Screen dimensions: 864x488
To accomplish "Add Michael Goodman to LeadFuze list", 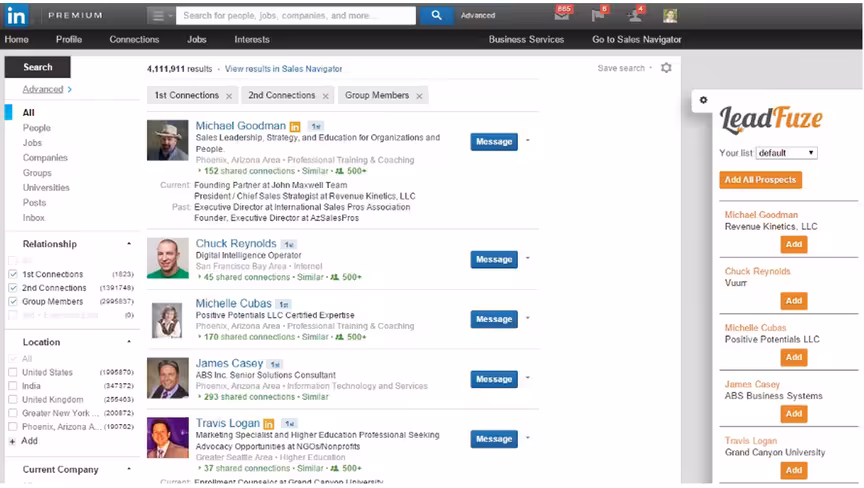I will pyautogui.click(x=793, y=245).
